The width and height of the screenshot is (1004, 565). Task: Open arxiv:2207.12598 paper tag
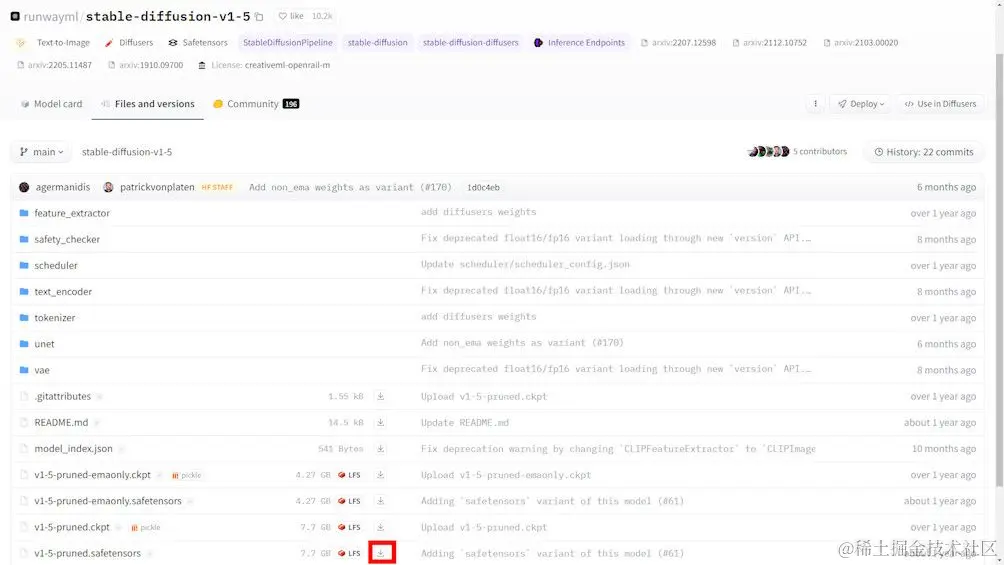pos(679,42)
